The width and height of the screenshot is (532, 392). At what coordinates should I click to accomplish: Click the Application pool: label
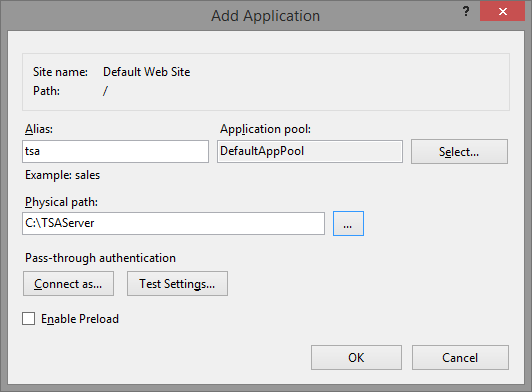pos(265,129)
